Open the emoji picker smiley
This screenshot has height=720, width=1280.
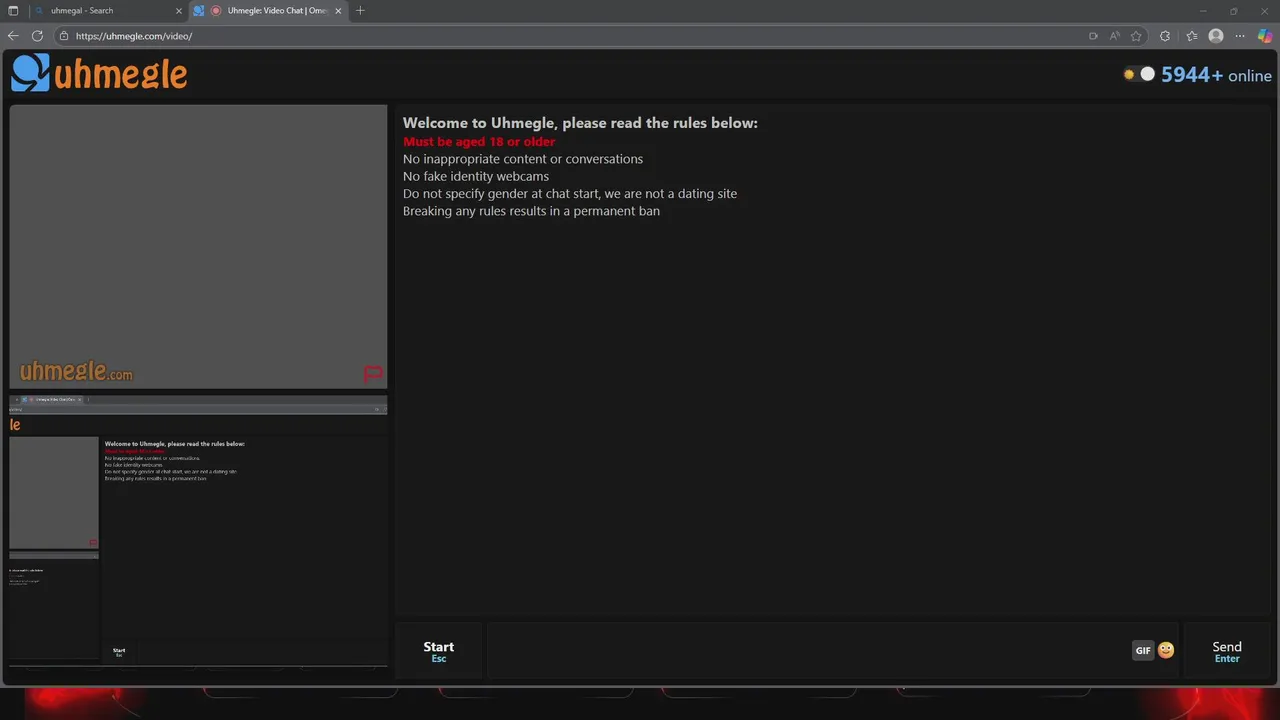coord(1166,650)
